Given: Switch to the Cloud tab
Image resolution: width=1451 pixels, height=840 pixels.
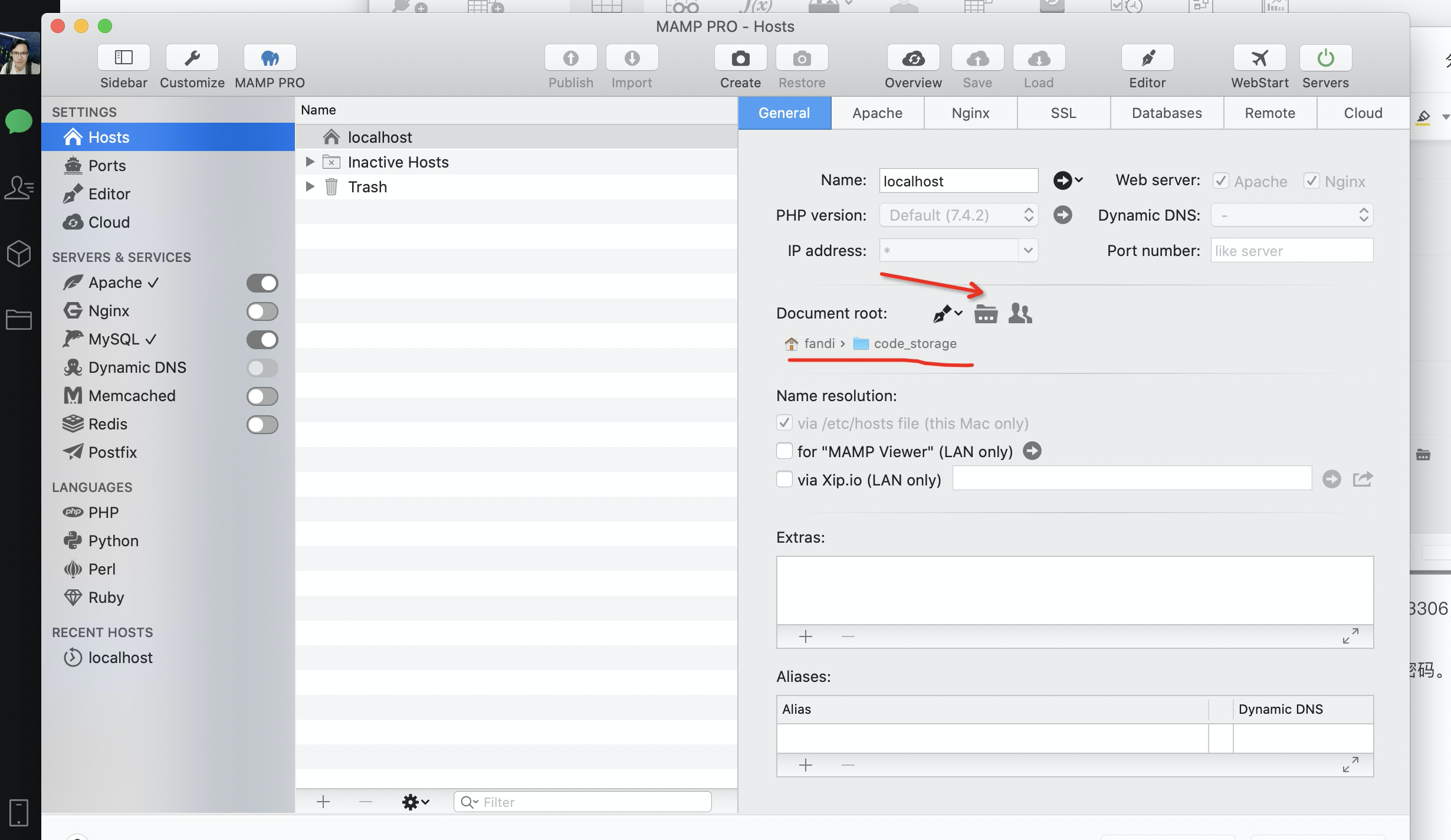Looking at the screenshot, I should (x=1363, y=113).
